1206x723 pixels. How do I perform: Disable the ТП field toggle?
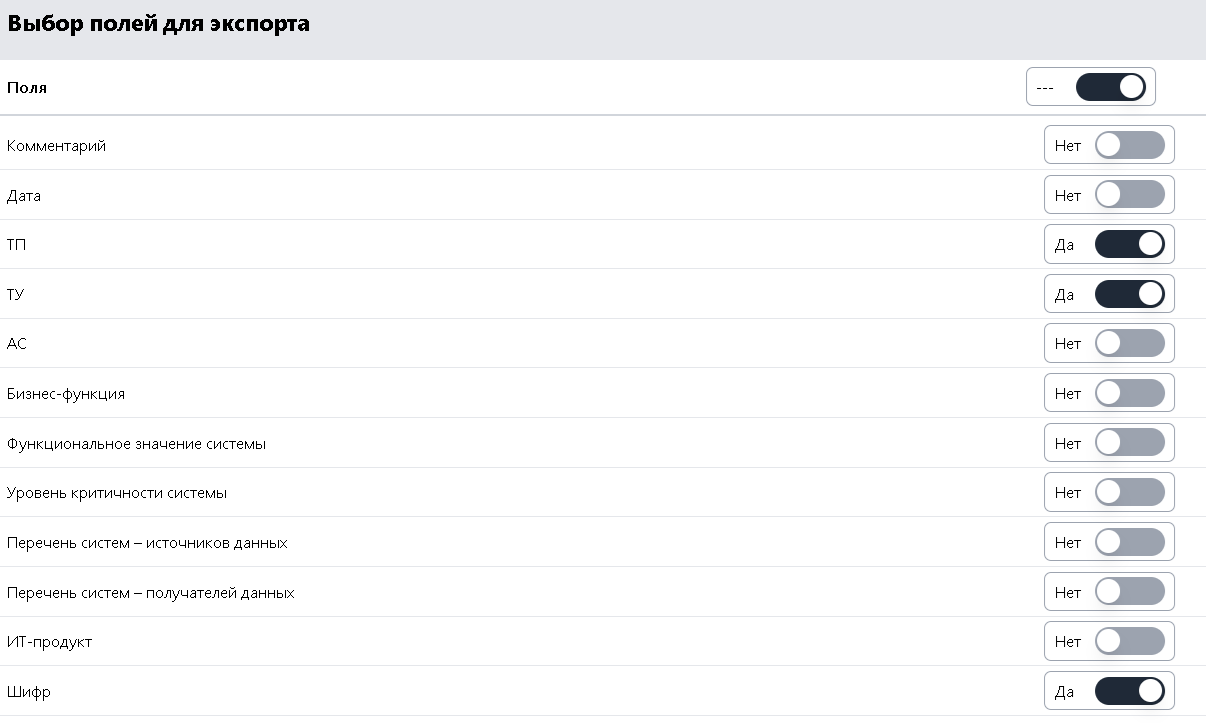coord(1130,244)
